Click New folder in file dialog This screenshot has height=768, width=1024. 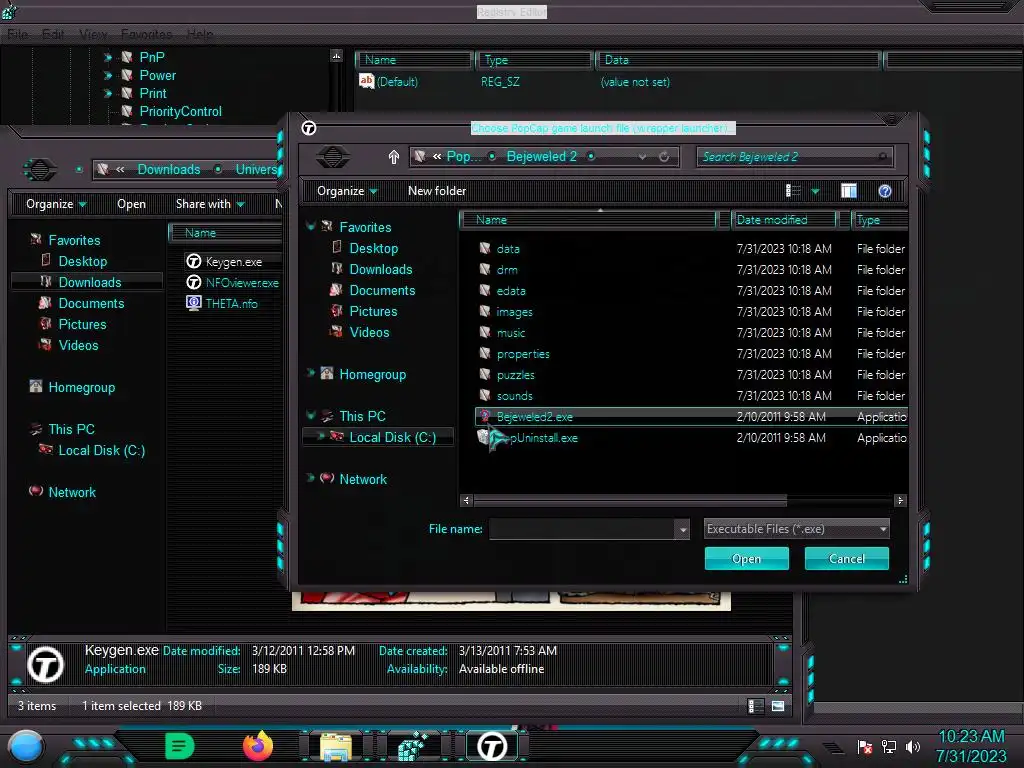tap(437, 191)
